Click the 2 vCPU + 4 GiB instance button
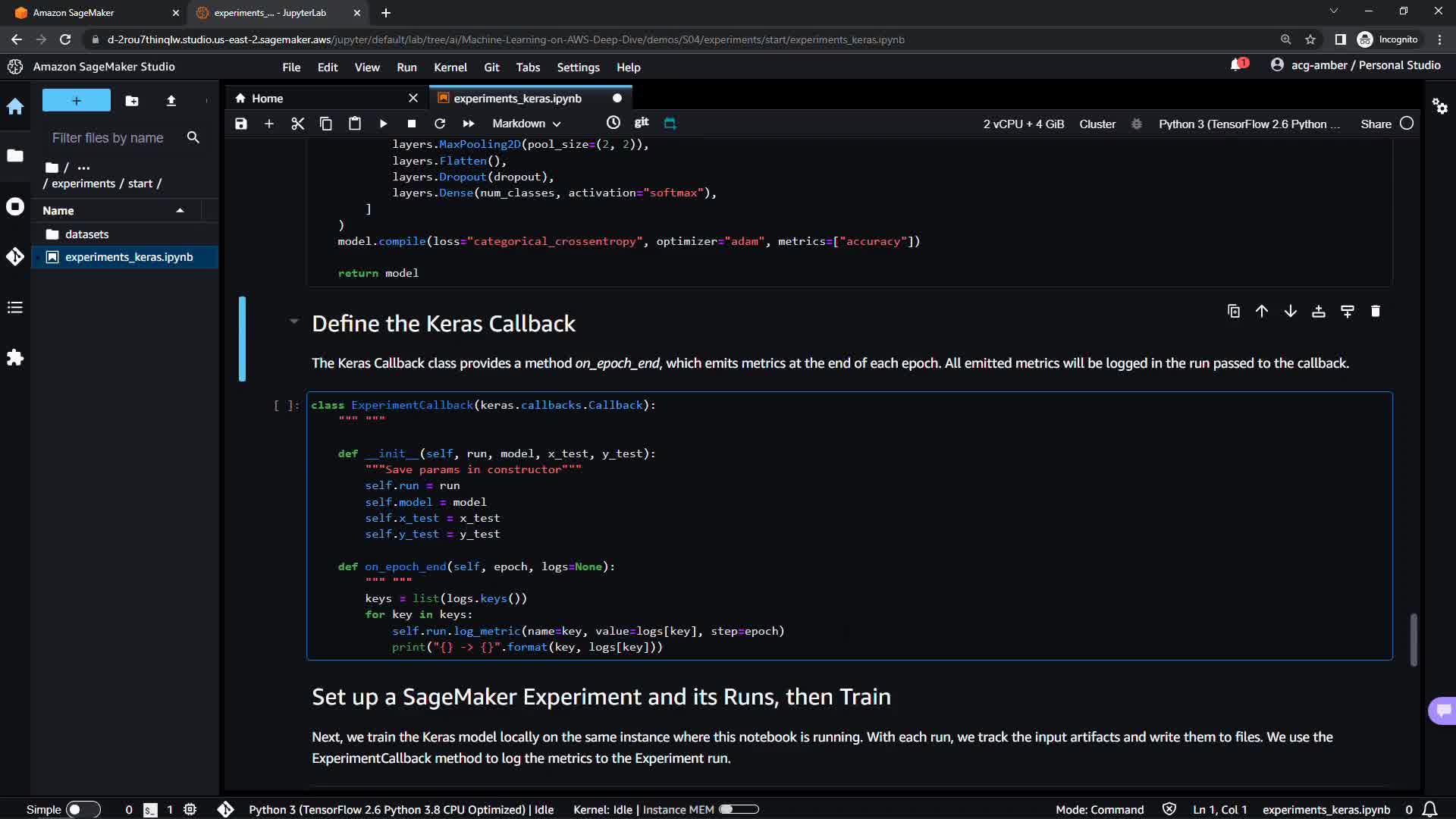 [x=1023, y=124]
